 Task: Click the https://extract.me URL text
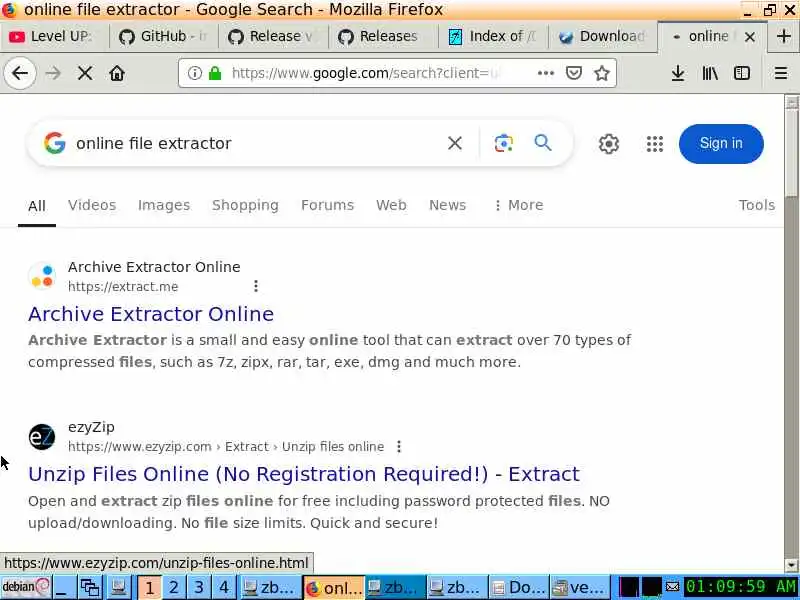pyautogui.click(x=123, y=287)
